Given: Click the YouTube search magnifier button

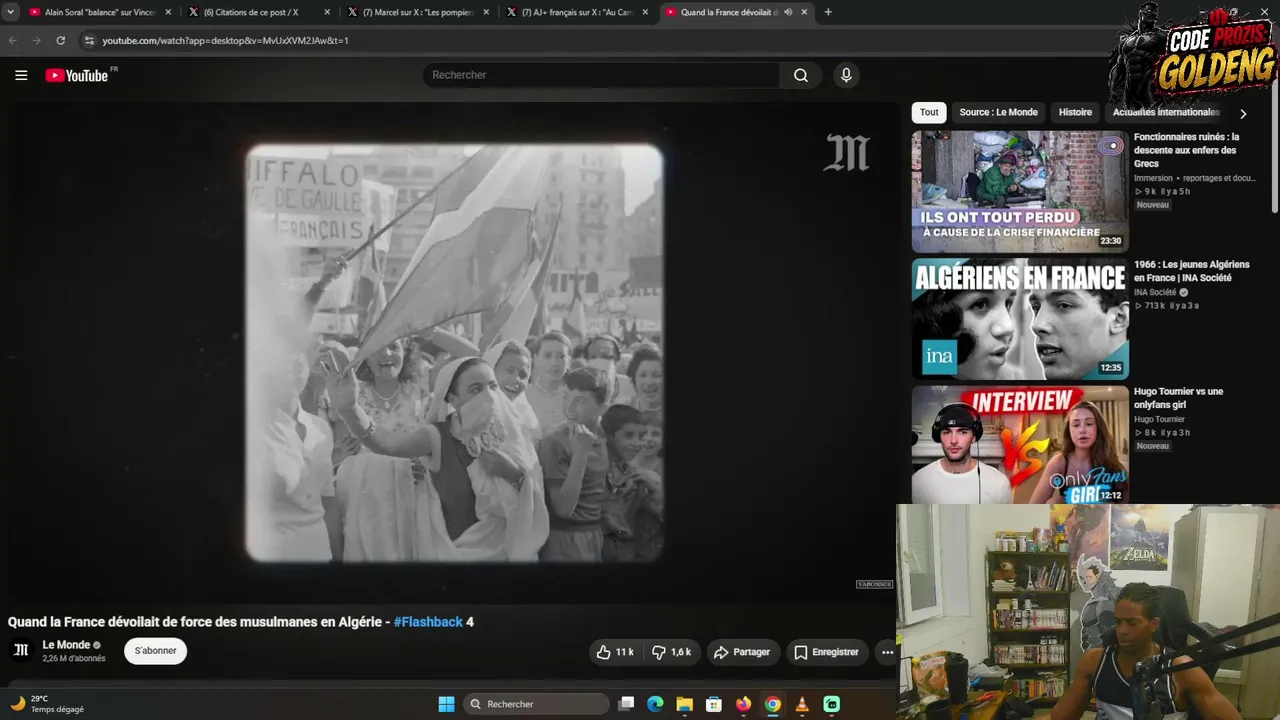Looking at the screenshot, I should coord(801,75).
